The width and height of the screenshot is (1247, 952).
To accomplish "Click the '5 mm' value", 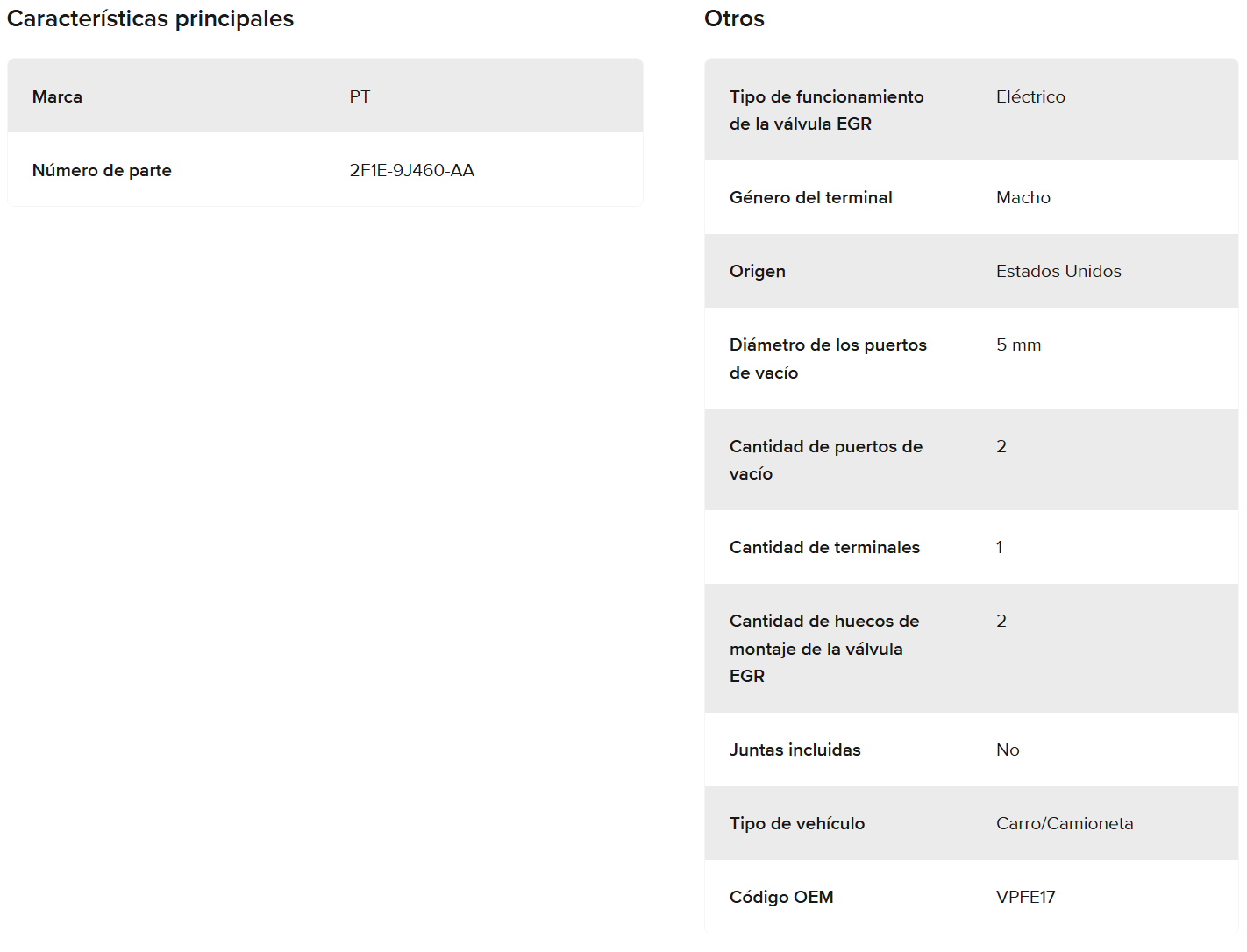I will (x=1018, y=345).
